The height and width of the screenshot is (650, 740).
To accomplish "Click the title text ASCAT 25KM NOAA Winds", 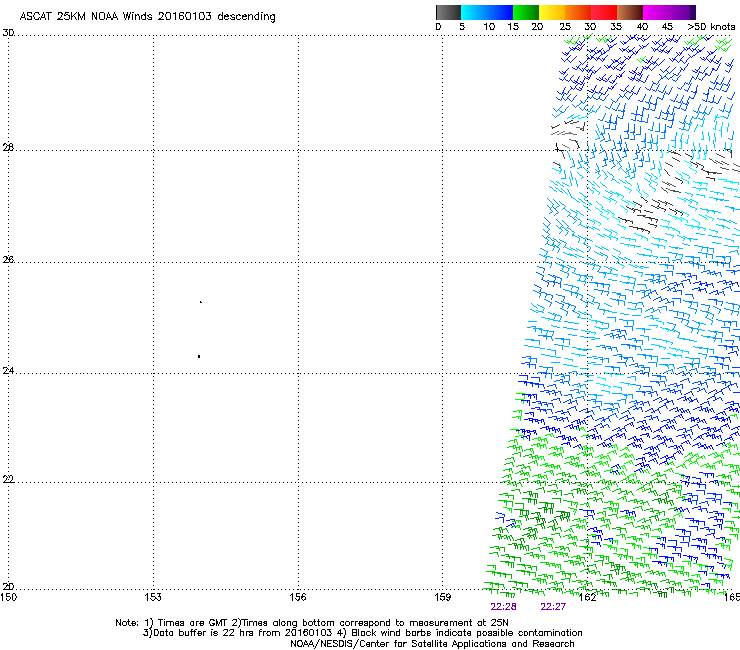I will [x=87, y=16].
